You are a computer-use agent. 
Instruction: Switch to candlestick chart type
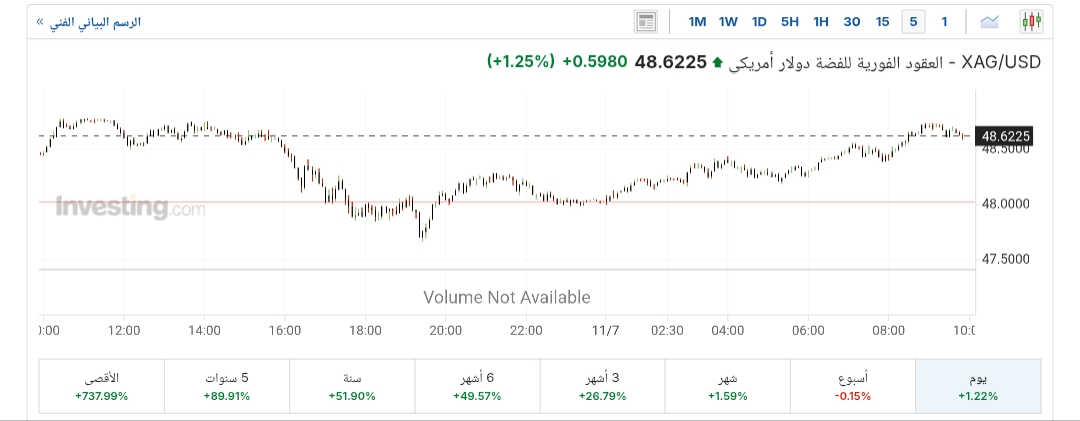click(1031, 21)
